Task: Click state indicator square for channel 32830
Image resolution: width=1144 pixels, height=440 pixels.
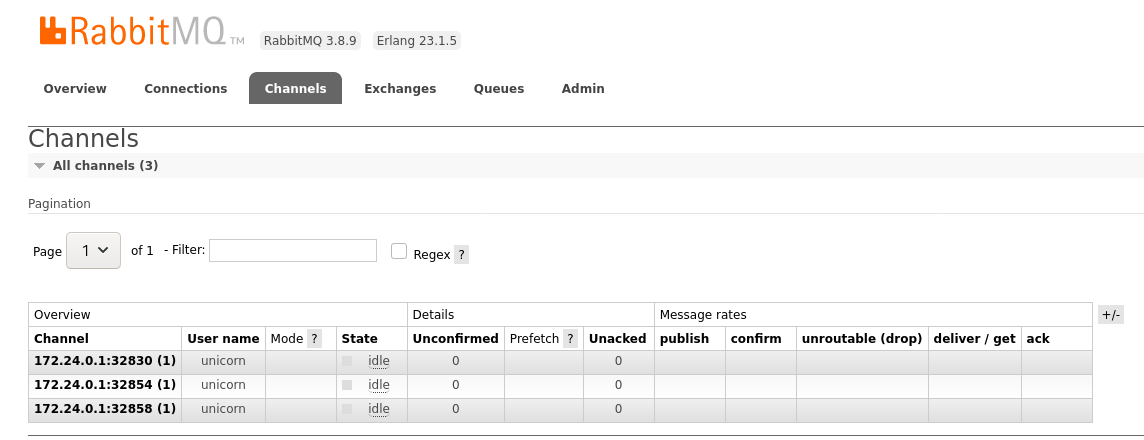Action: click(347, 360)
